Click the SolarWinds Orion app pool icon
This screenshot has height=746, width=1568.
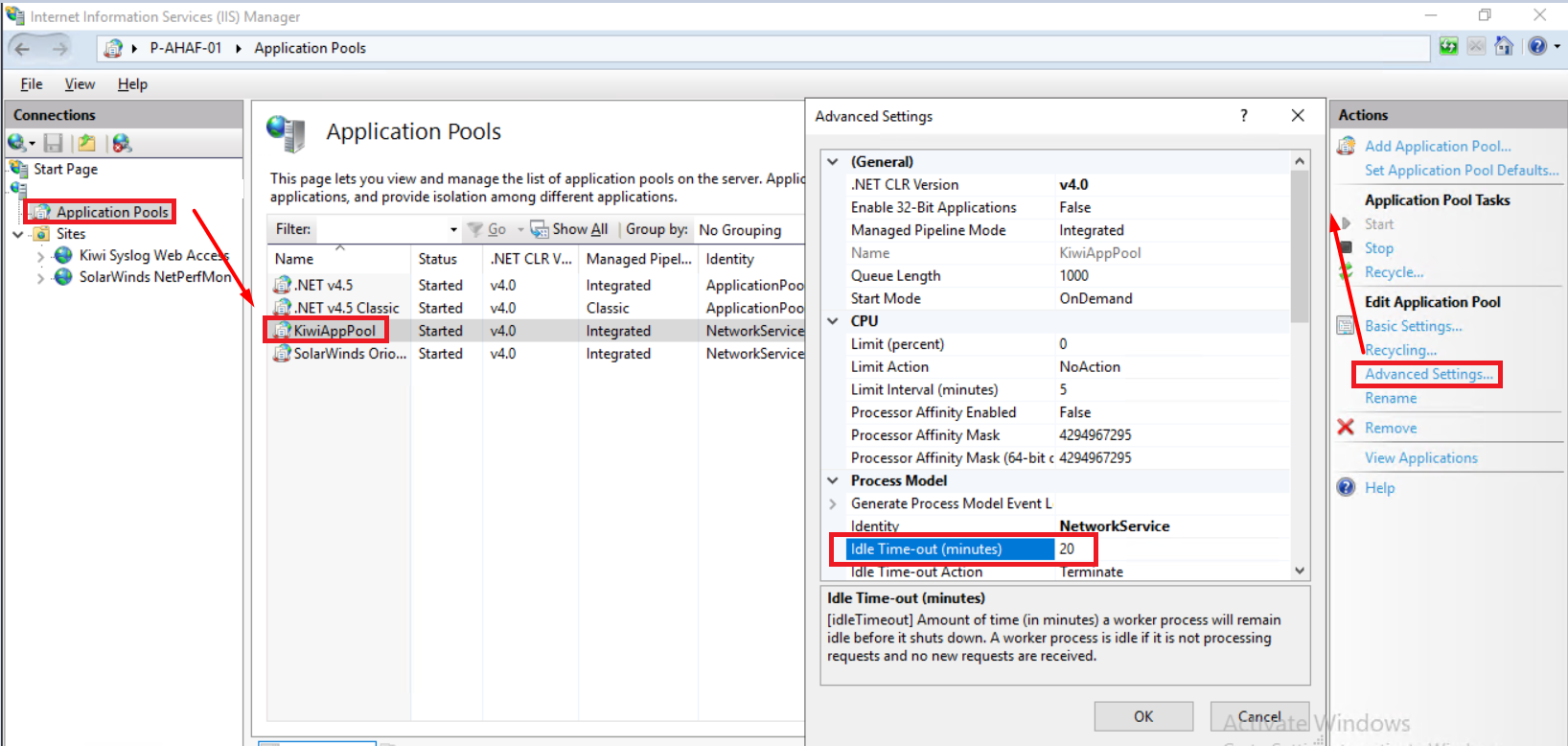pyautogui.click(x=283, y=353)
